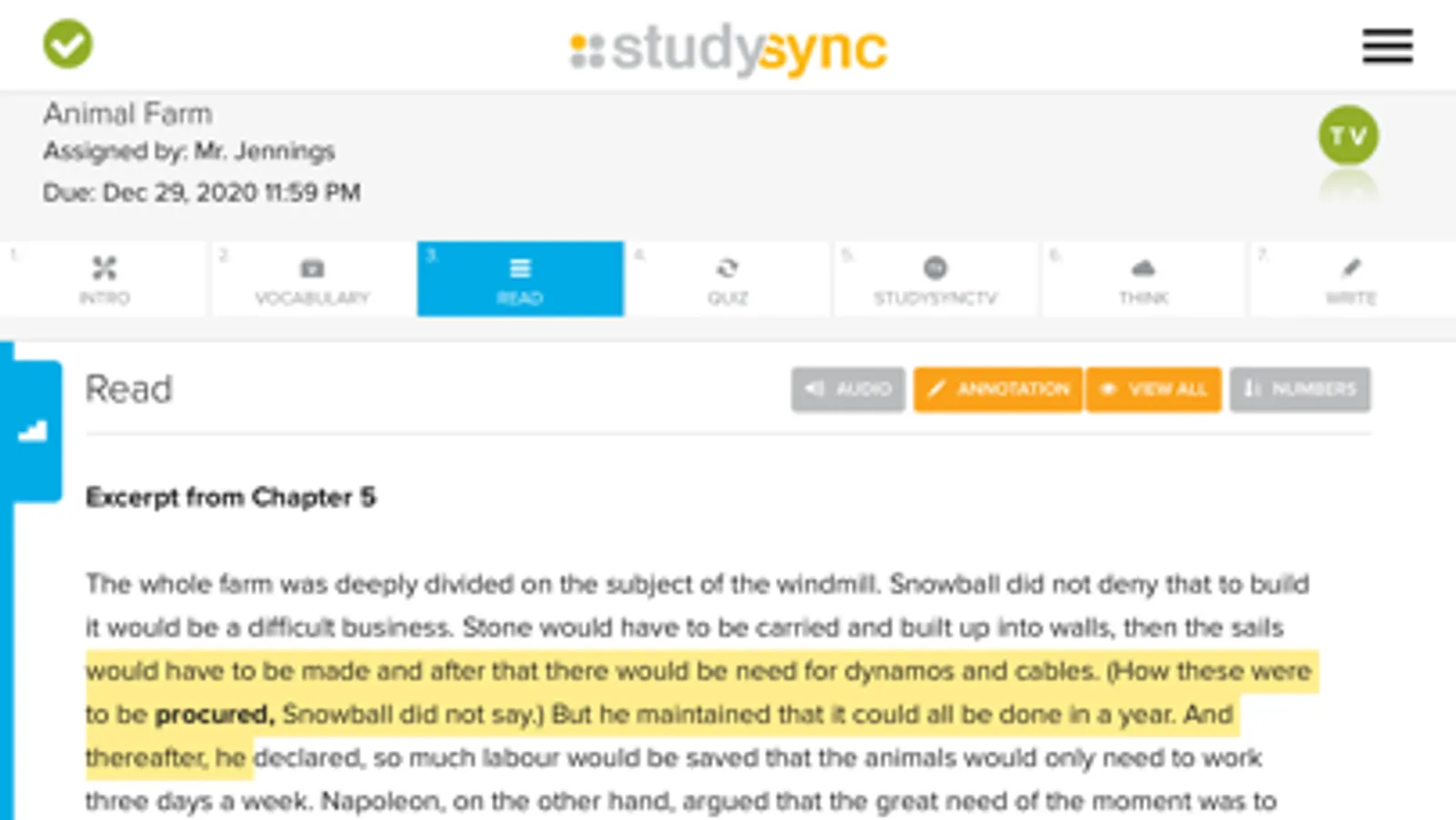
Task: Open the Quiz step
Action: click(x=727, y=280)
